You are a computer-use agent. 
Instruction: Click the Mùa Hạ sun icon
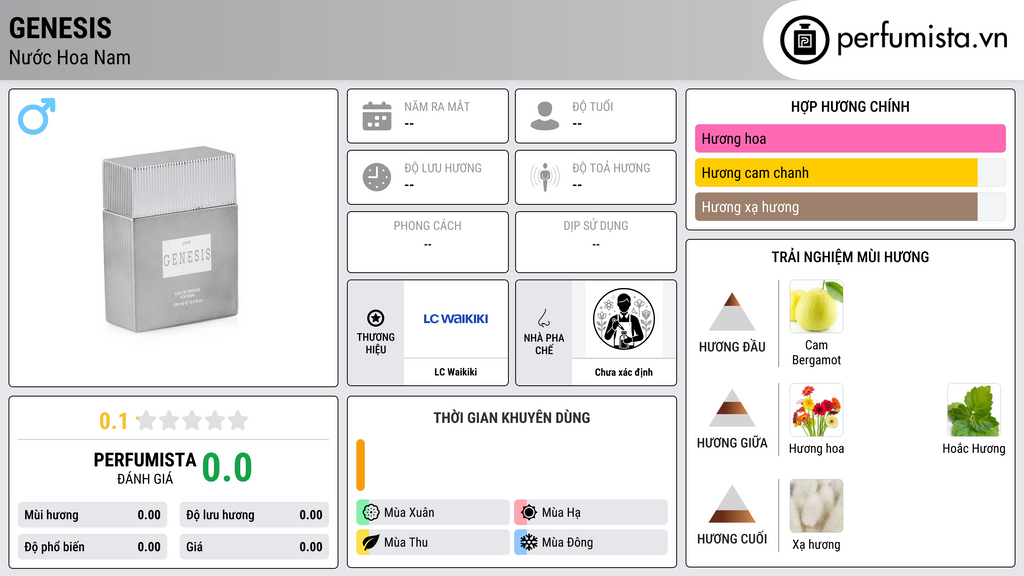coord(529,513)
